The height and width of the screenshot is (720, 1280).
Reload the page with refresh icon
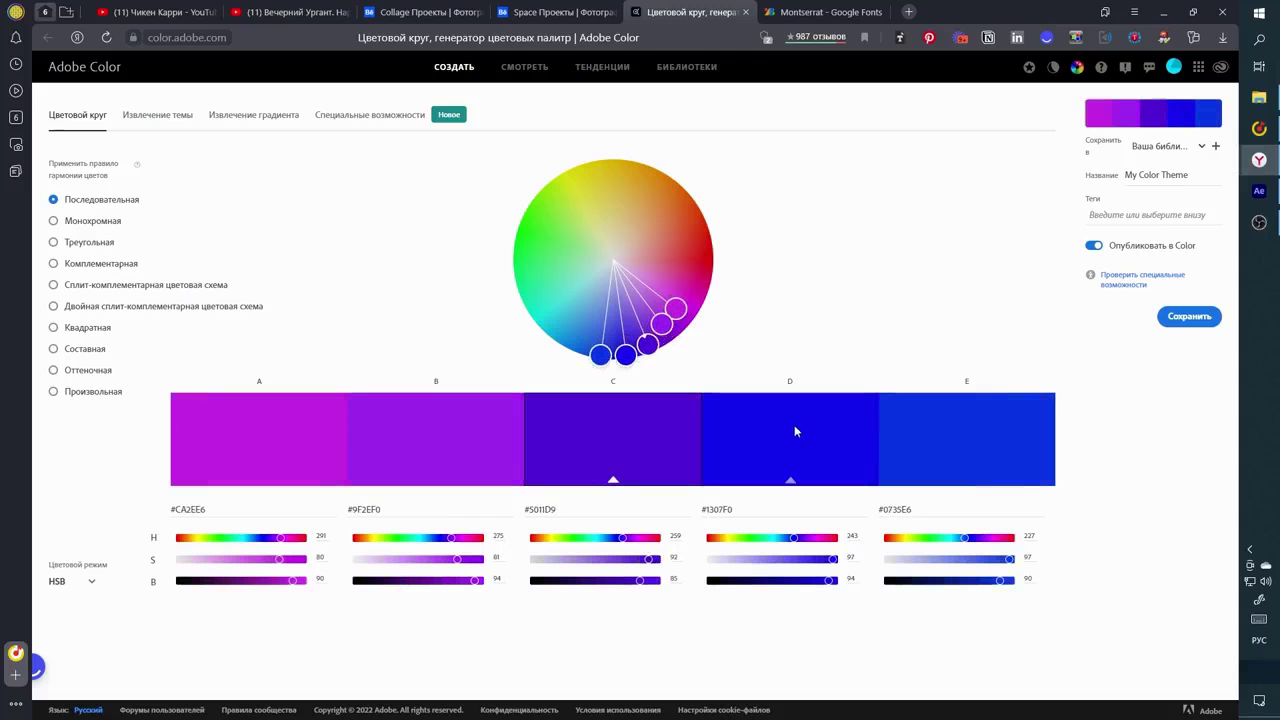point(106,38)
